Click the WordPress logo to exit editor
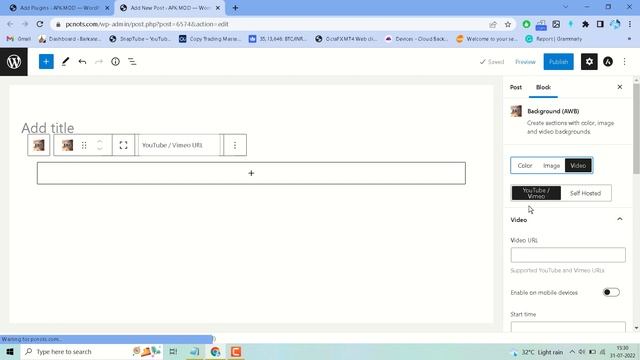 [x=14, y=62]
